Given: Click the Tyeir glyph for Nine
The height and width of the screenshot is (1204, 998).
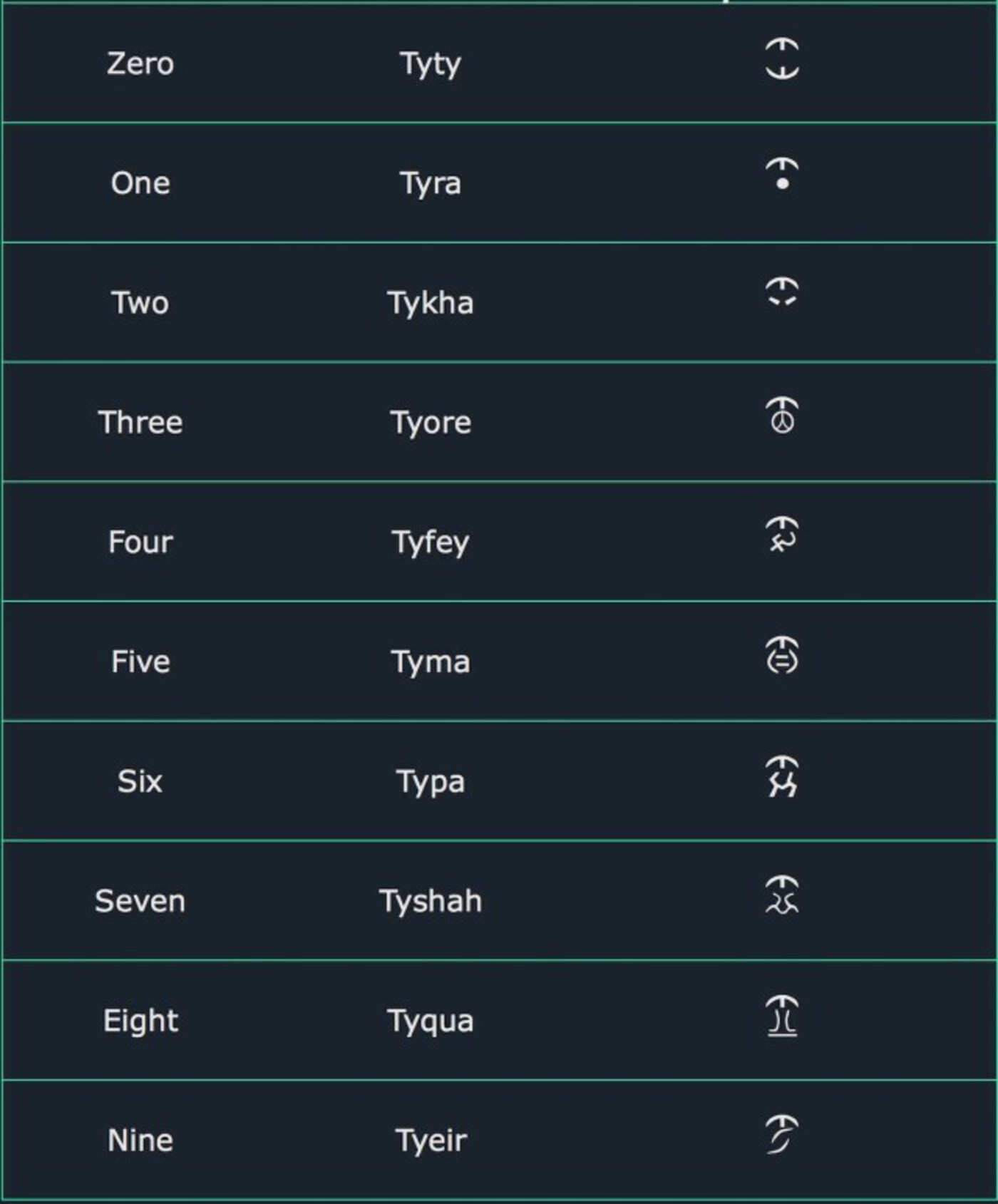Looking at the screenshot, I should (x=782, y=1134).
